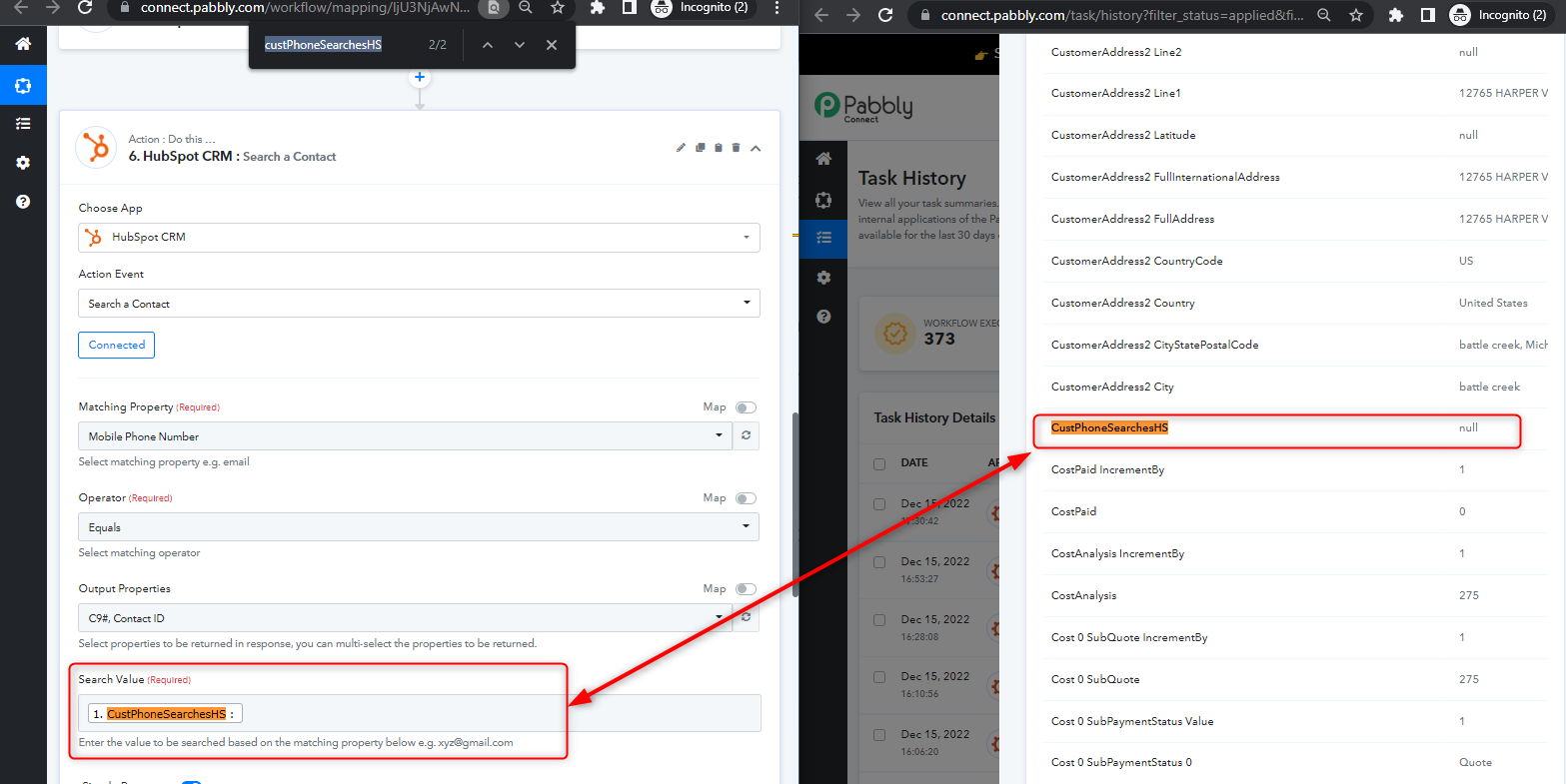This screenshot has height=784, width=1566.
Task: Go to previous find-in-page match
Action: point(487,45)
